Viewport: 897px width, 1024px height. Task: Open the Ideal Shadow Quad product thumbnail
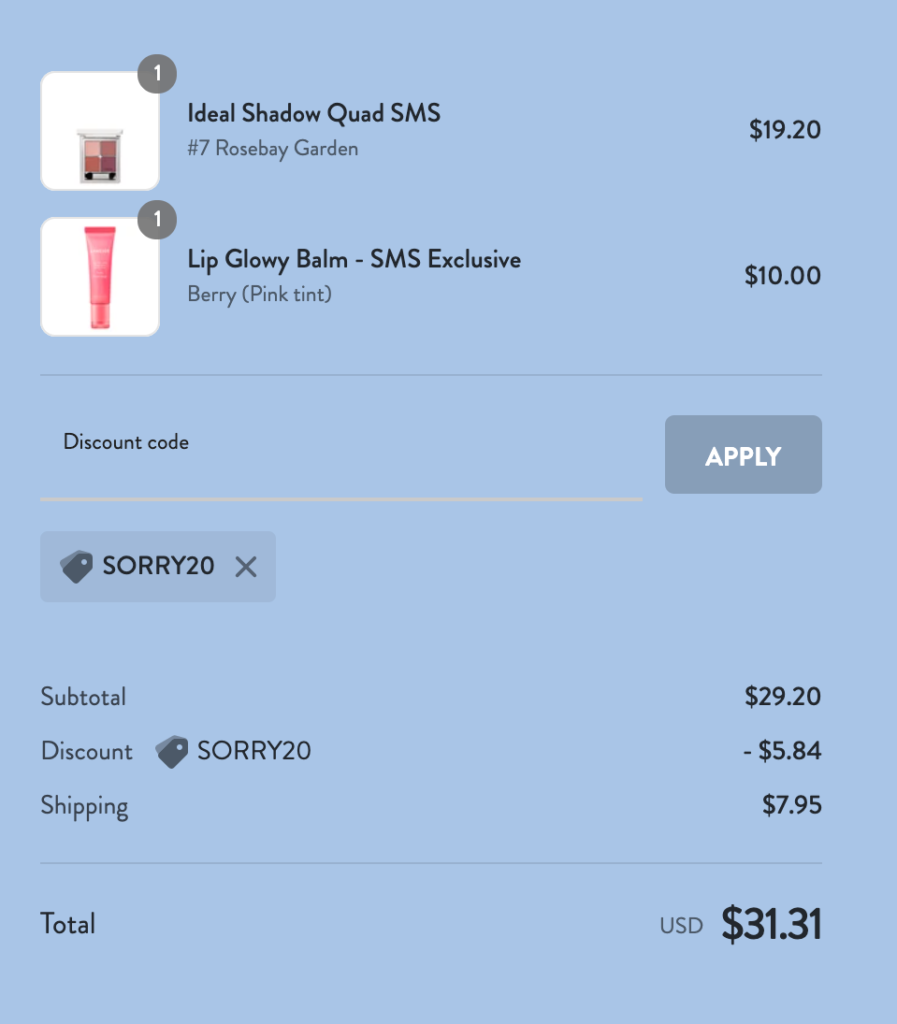point(100,131)
